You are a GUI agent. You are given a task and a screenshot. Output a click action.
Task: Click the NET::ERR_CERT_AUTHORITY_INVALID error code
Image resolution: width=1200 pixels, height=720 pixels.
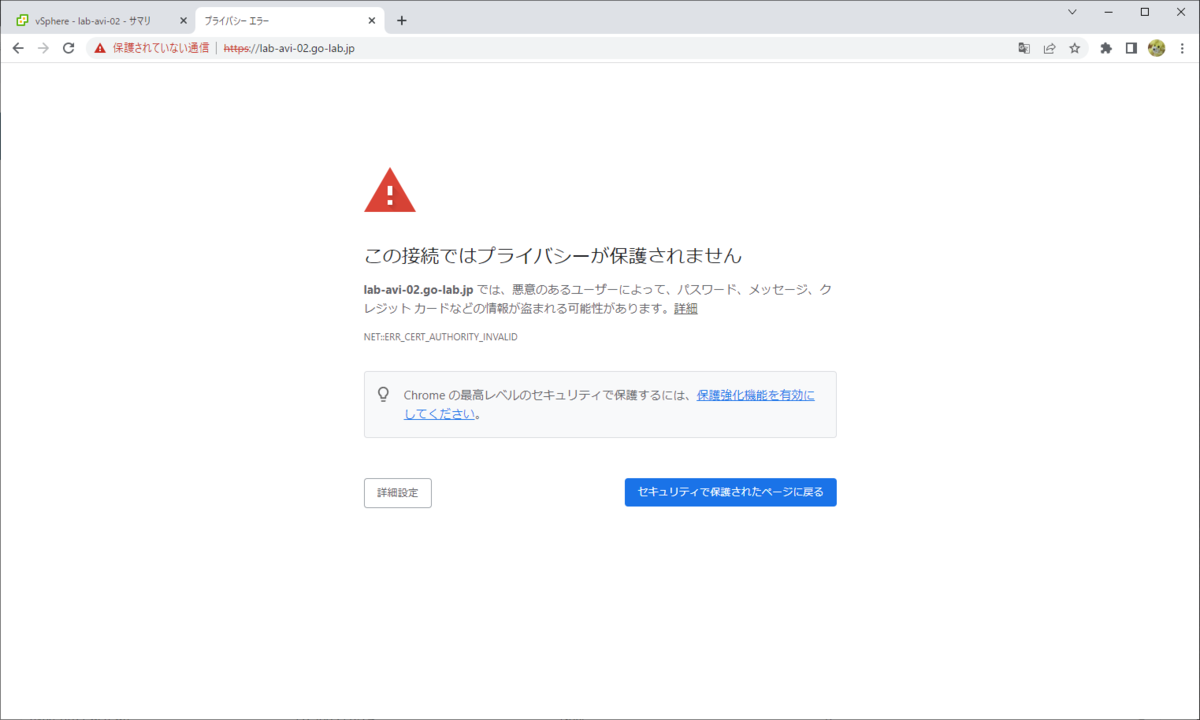pos(441,337)
